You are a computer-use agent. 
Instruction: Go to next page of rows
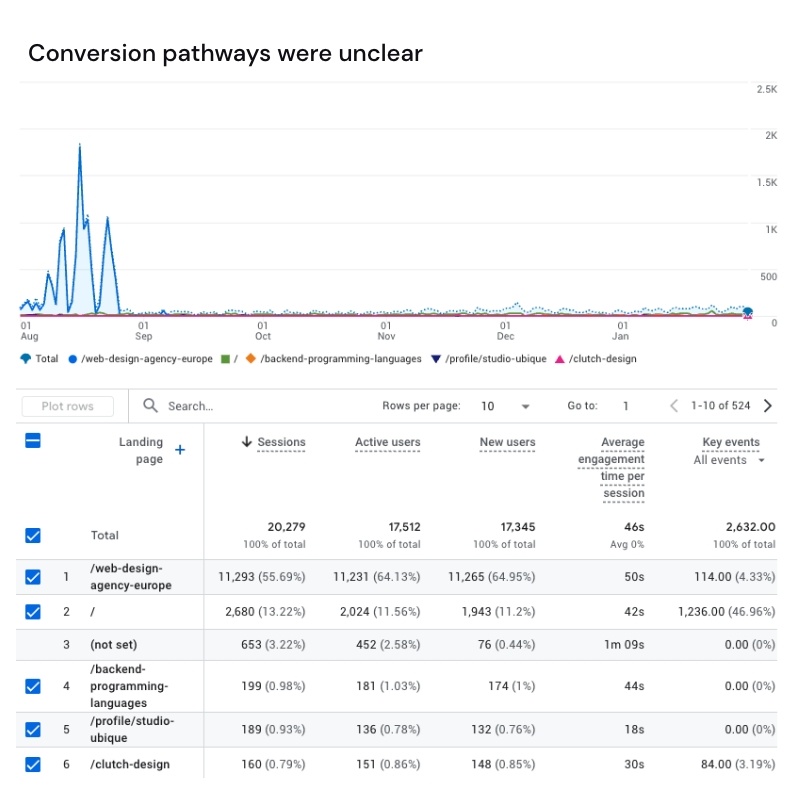pos(767,406)
